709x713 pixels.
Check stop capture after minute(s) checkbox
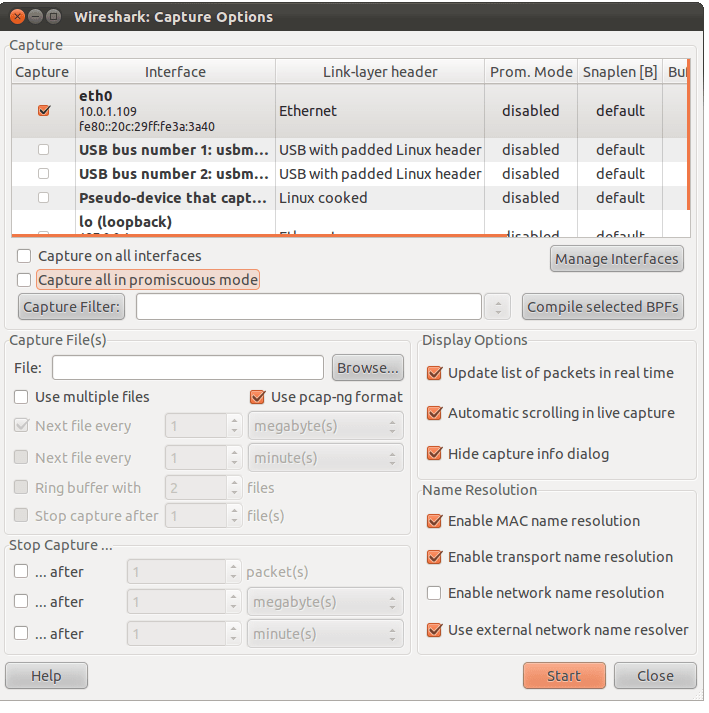click(x=21, y=633)
